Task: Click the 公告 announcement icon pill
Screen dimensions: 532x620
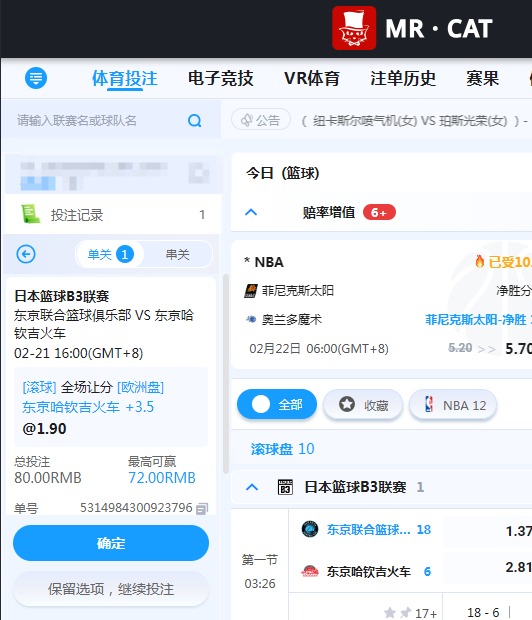Action: [261, 120]
